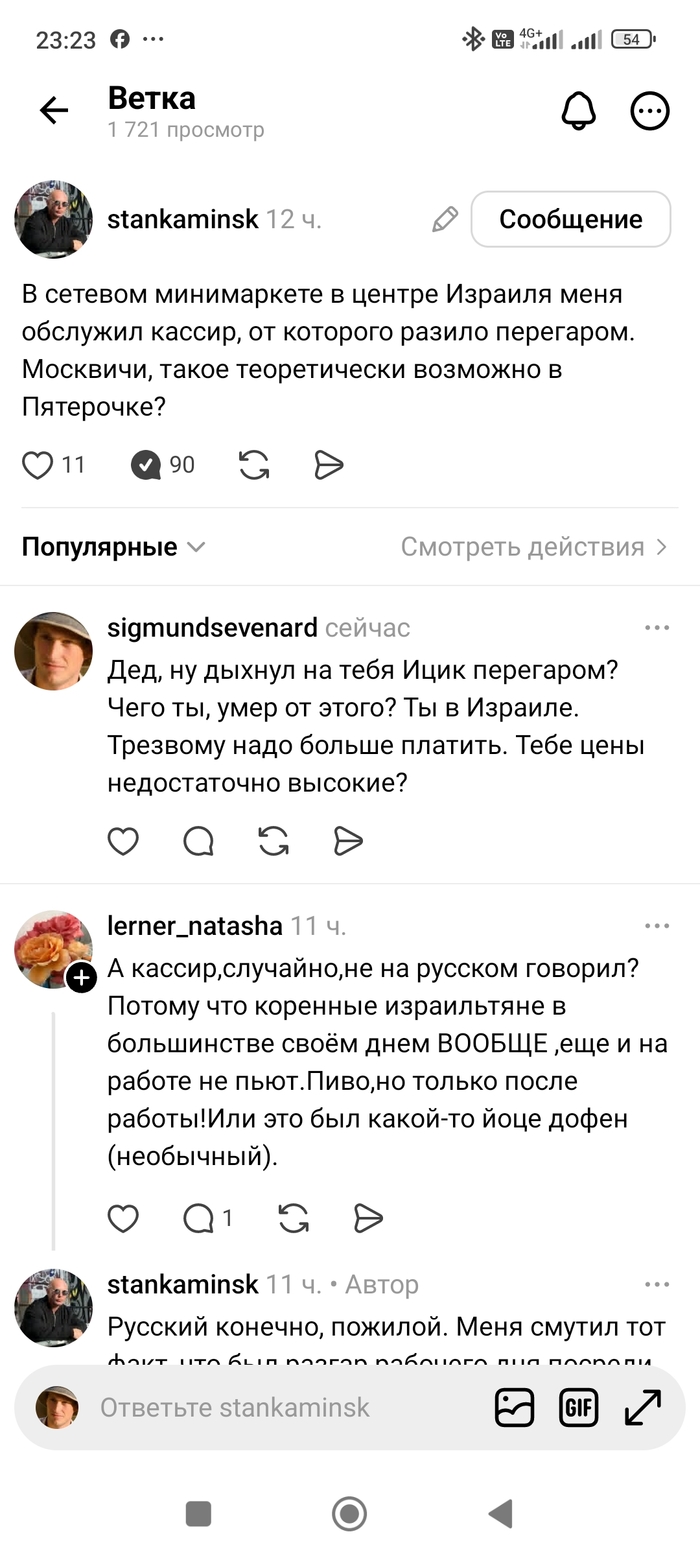Open the thread options menu in header
Image resolution: width=700 pixels, height=1556 pixels.
(649, 111)
